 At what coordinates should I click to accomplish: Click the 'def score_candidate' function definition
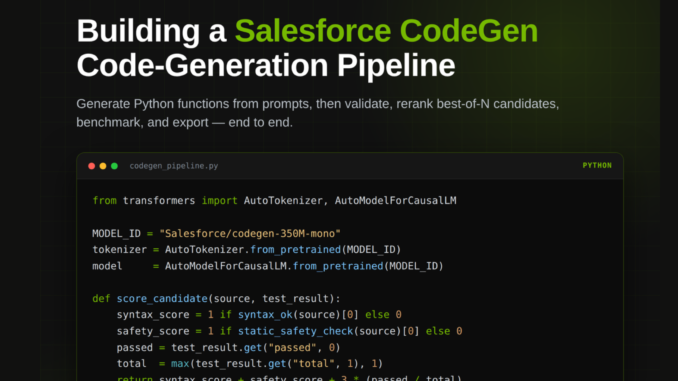(x=216, y=299)
